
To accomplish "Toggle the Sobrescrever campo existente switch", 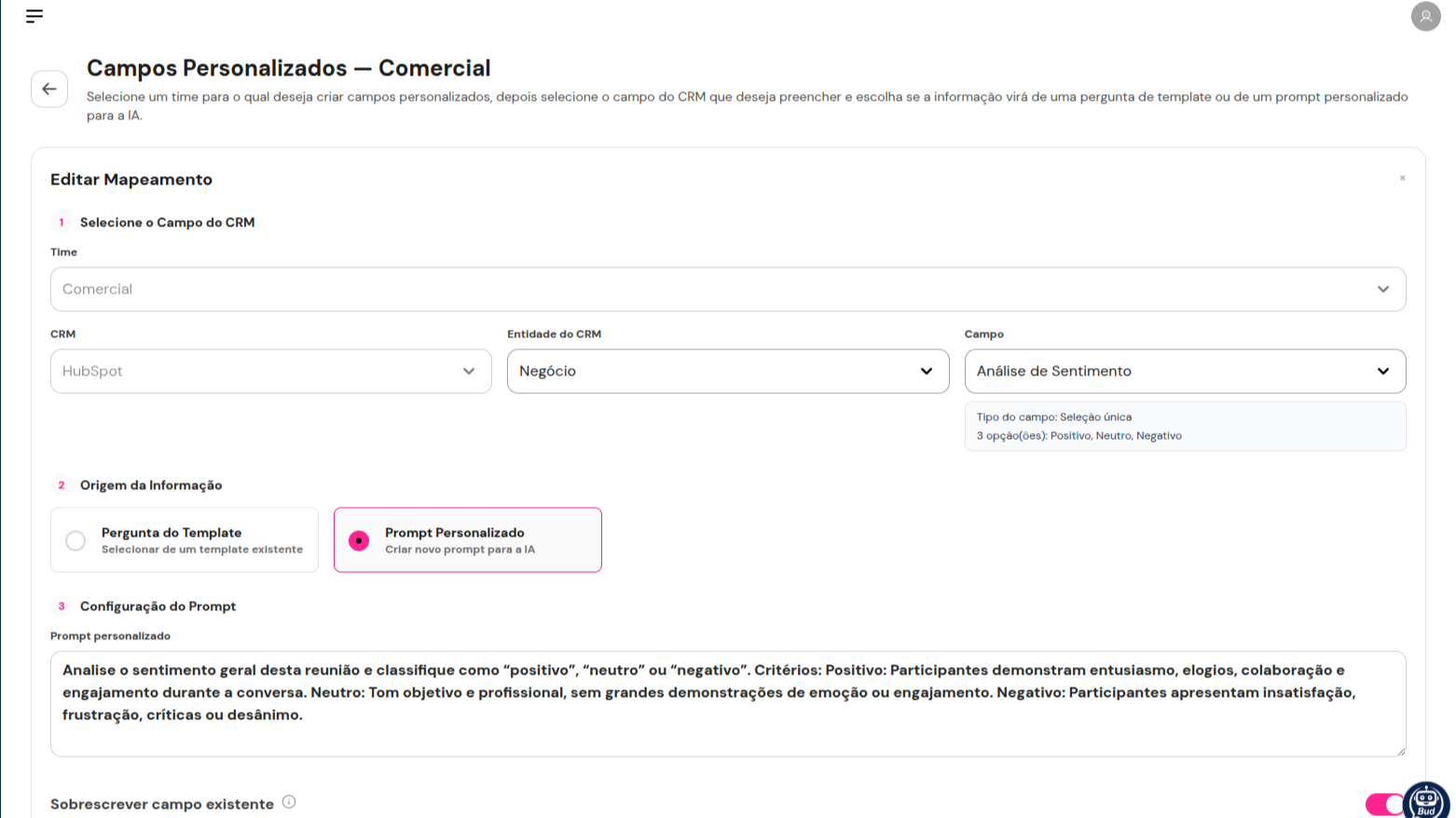I will [1385, 804].
